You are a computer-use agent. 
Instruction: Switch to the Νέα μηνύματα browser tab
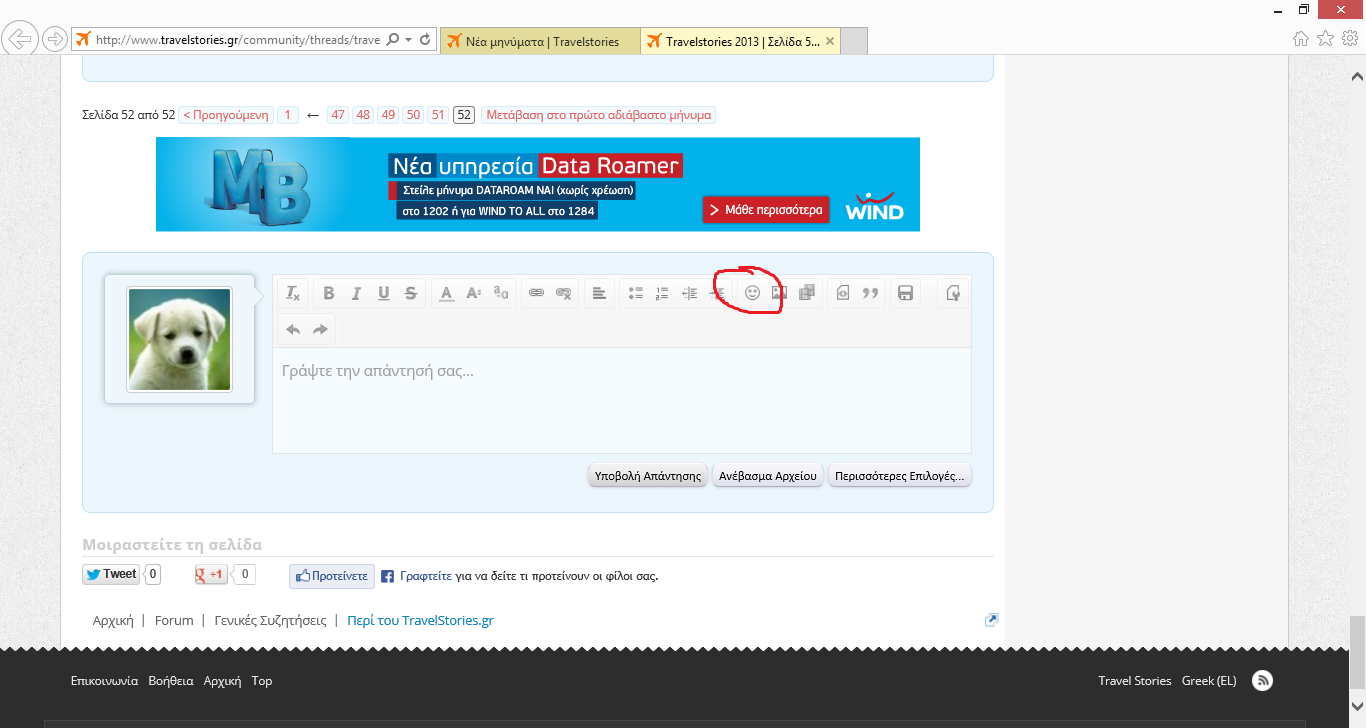pyautogui.click(x=540, y=41)
